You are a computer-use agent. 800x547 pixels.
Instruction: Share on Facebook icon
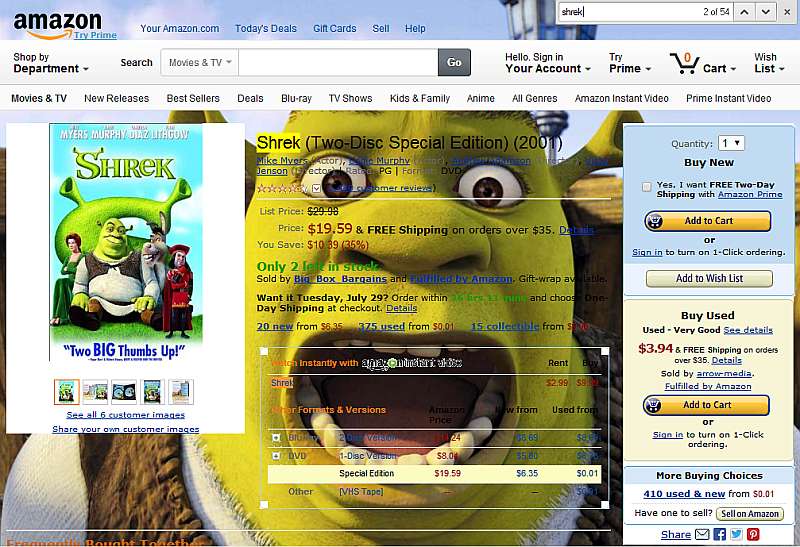pyautogui.click(x=719, y=534)
